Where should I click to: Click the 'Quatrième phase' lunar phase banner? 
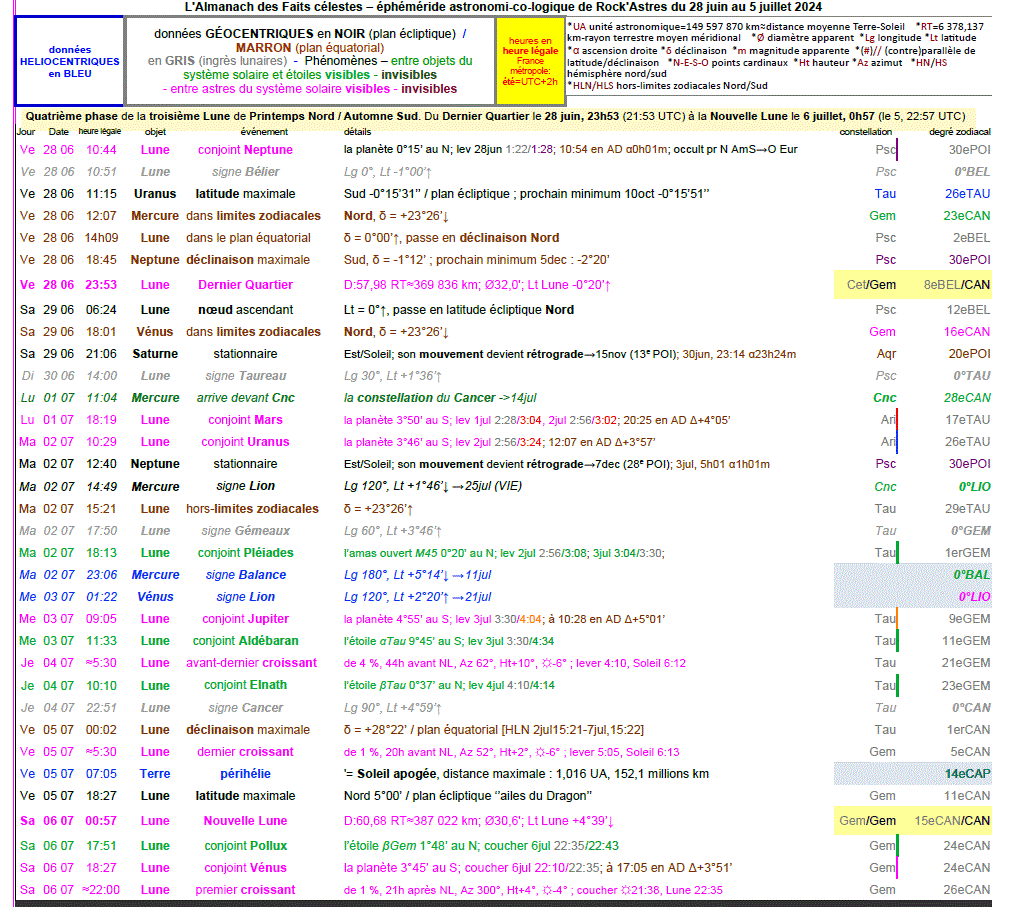coord(495,116)
